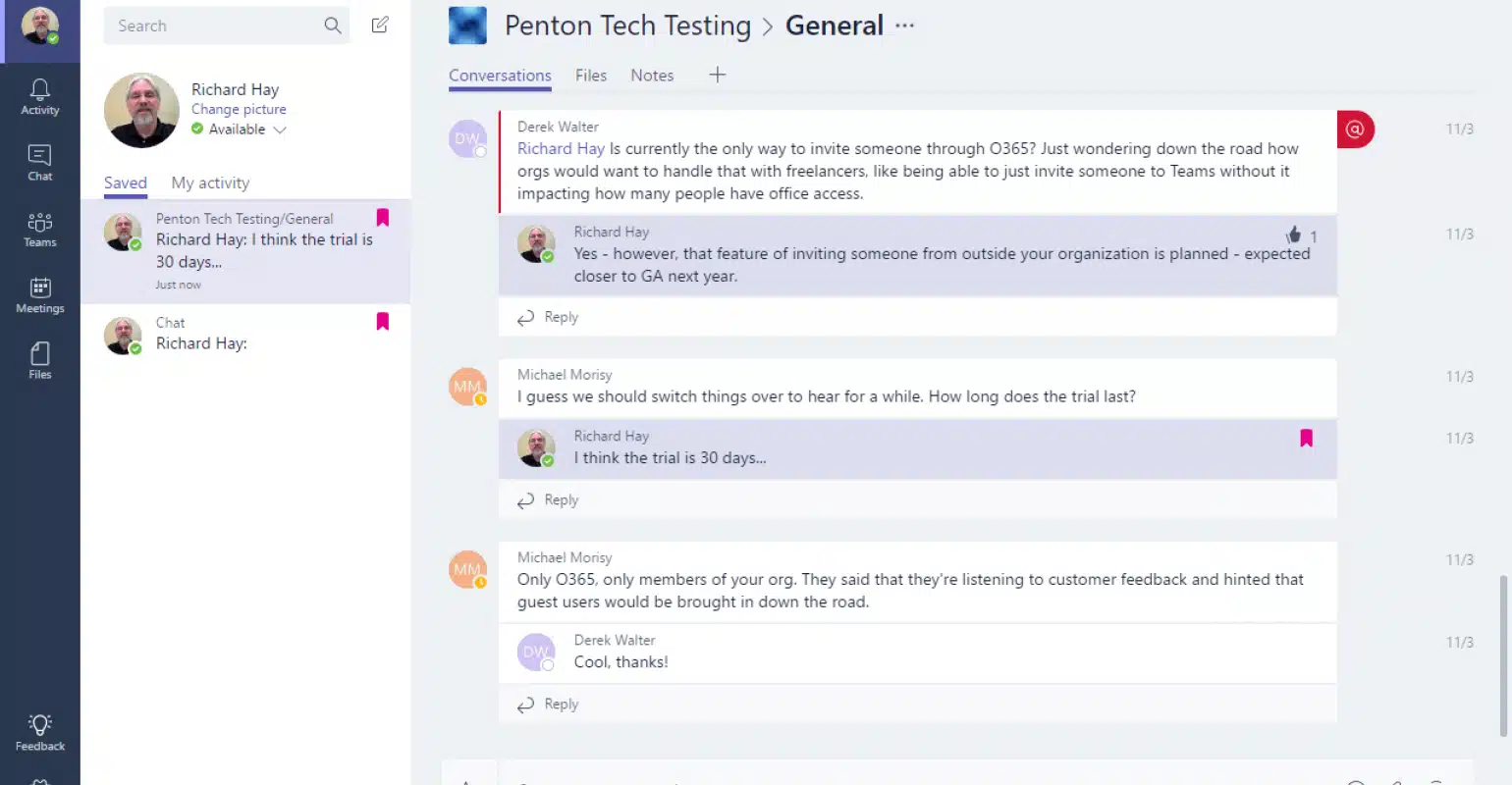Click the compose new chat icon

pyautogui.click(x=380, y=26)
